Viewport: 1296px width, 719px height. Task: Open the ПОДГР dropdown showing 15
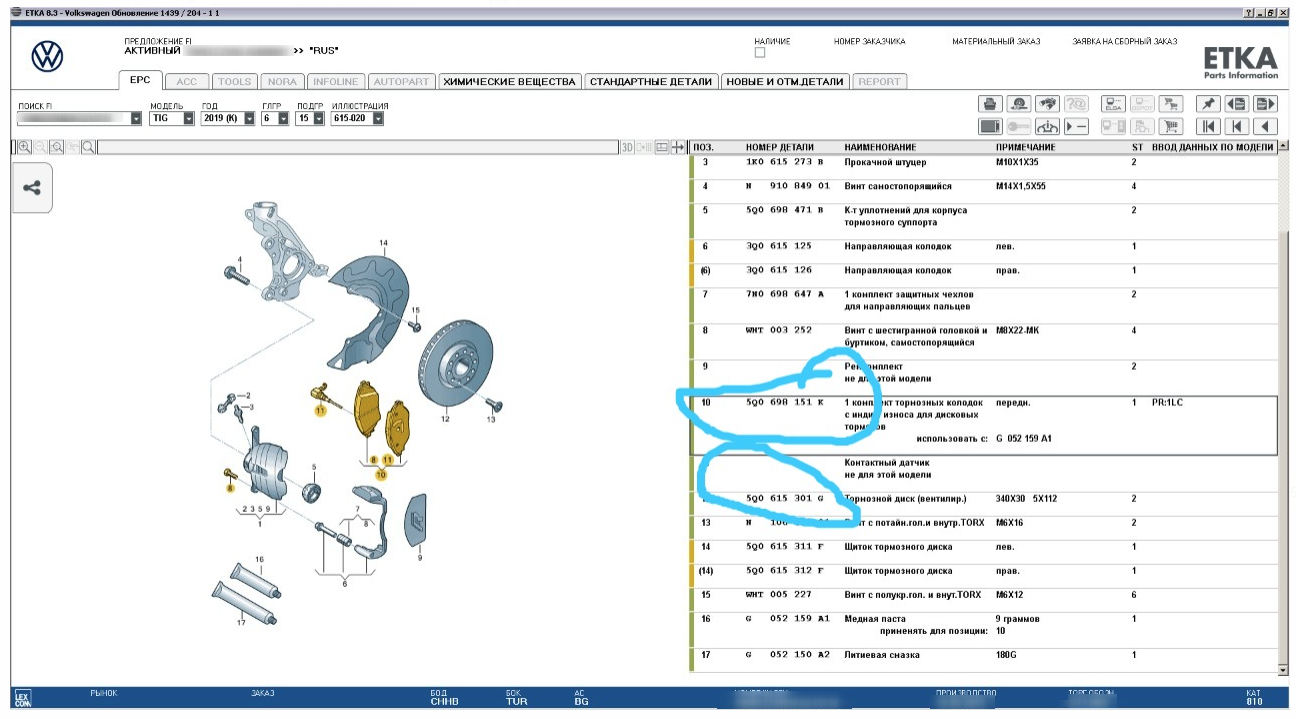tap(319, 118)
